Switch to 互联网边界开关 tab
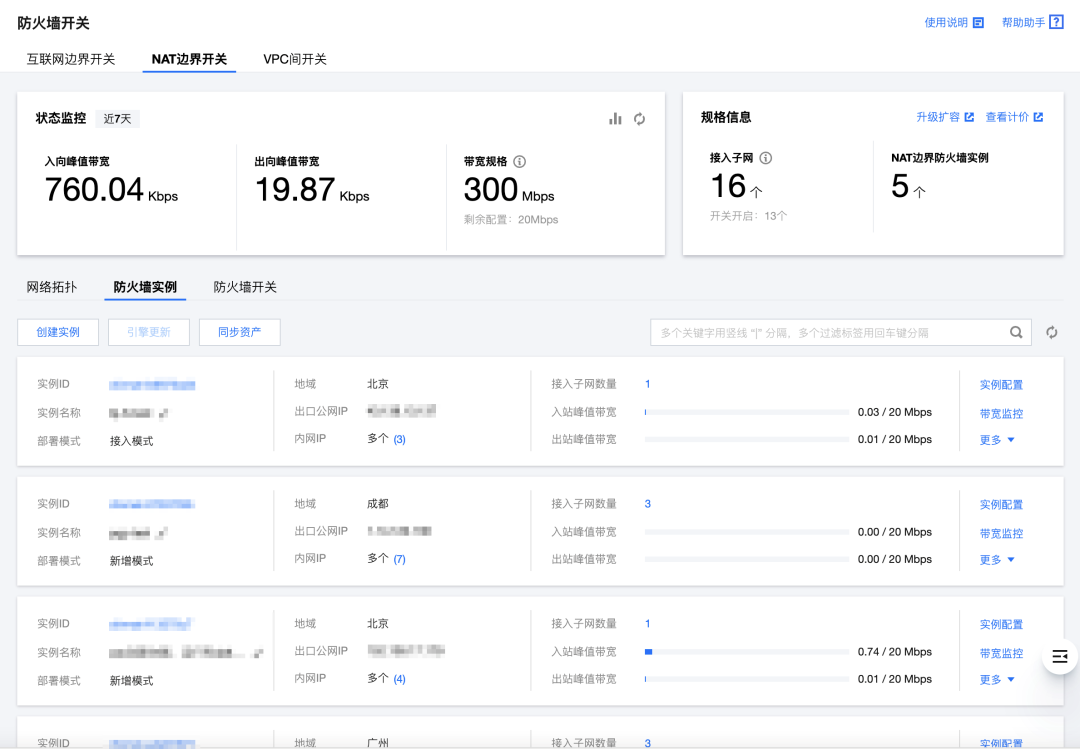 coord(71,59)
